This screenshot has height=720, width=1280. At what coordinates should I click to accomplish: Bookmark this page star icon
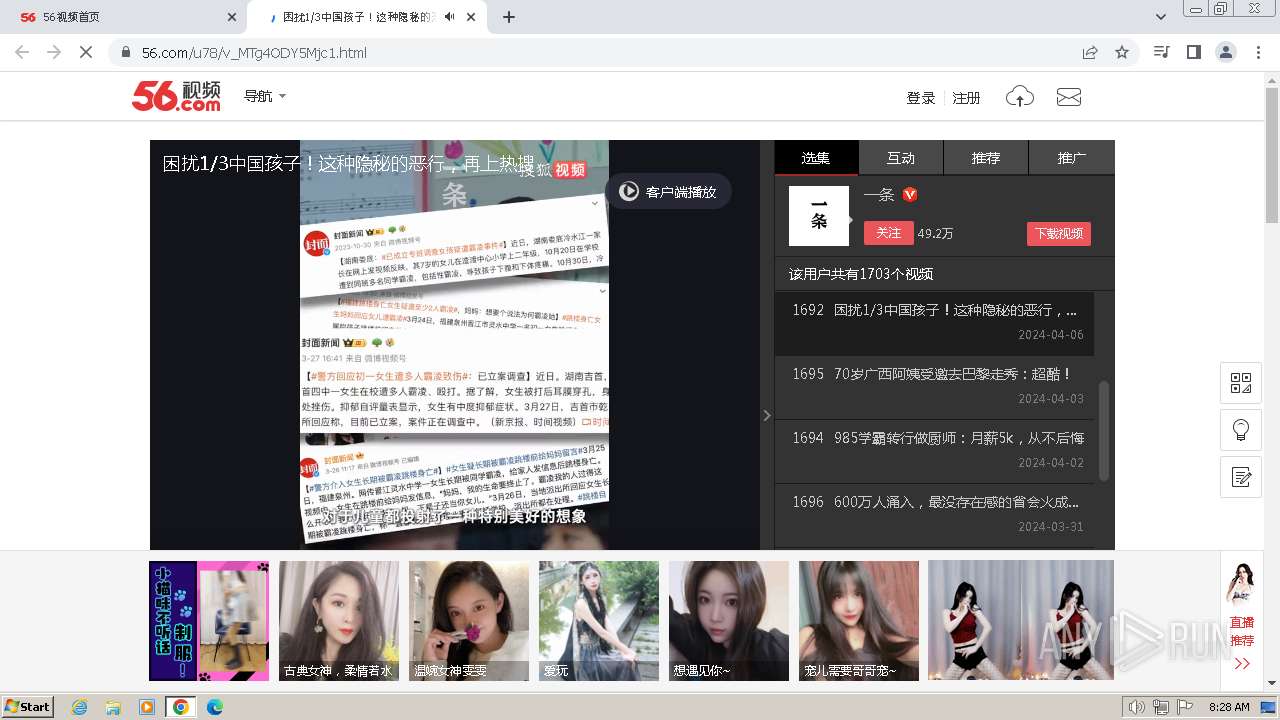[x=1122, y=52]
